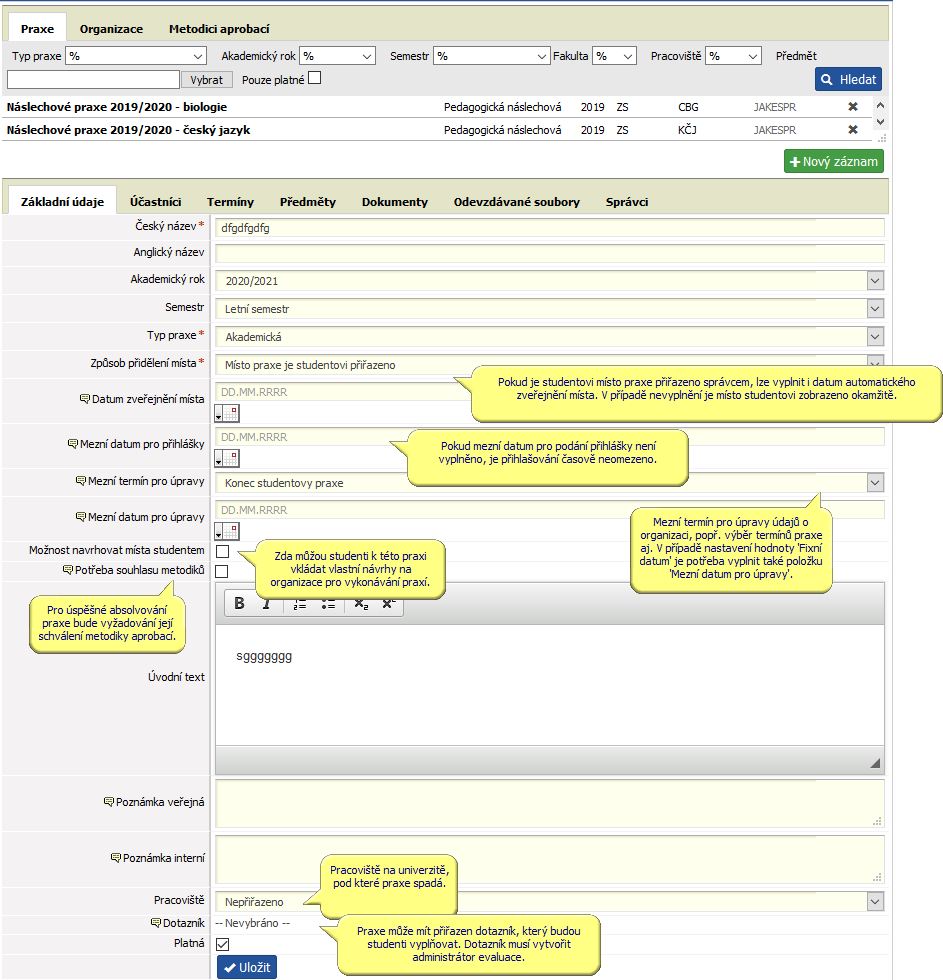
Task: Focus the Český název field
Action: [550, 228]
